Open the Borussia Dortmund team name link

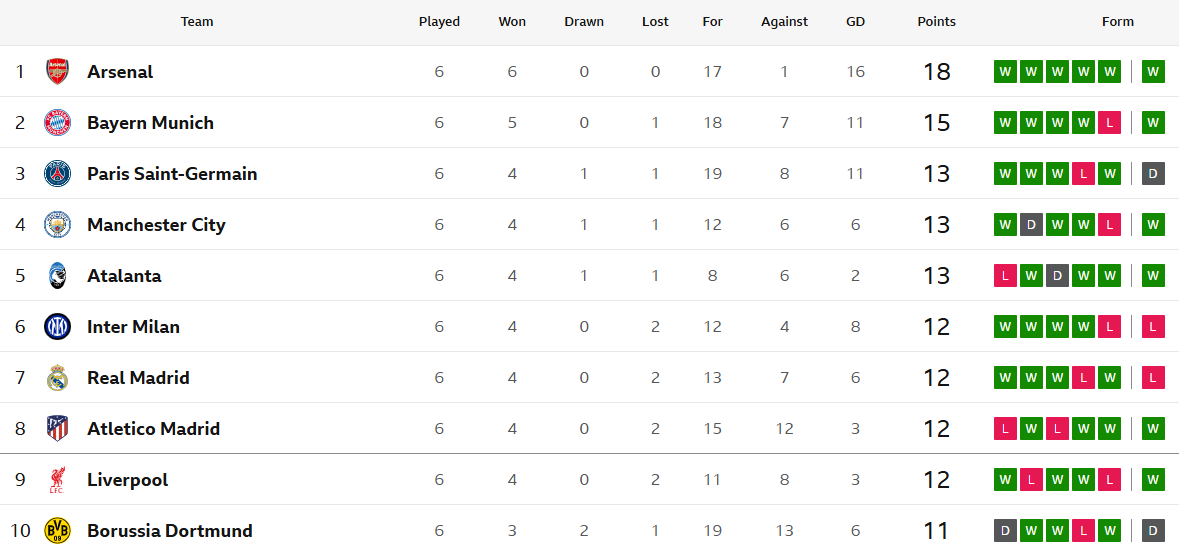169,531
